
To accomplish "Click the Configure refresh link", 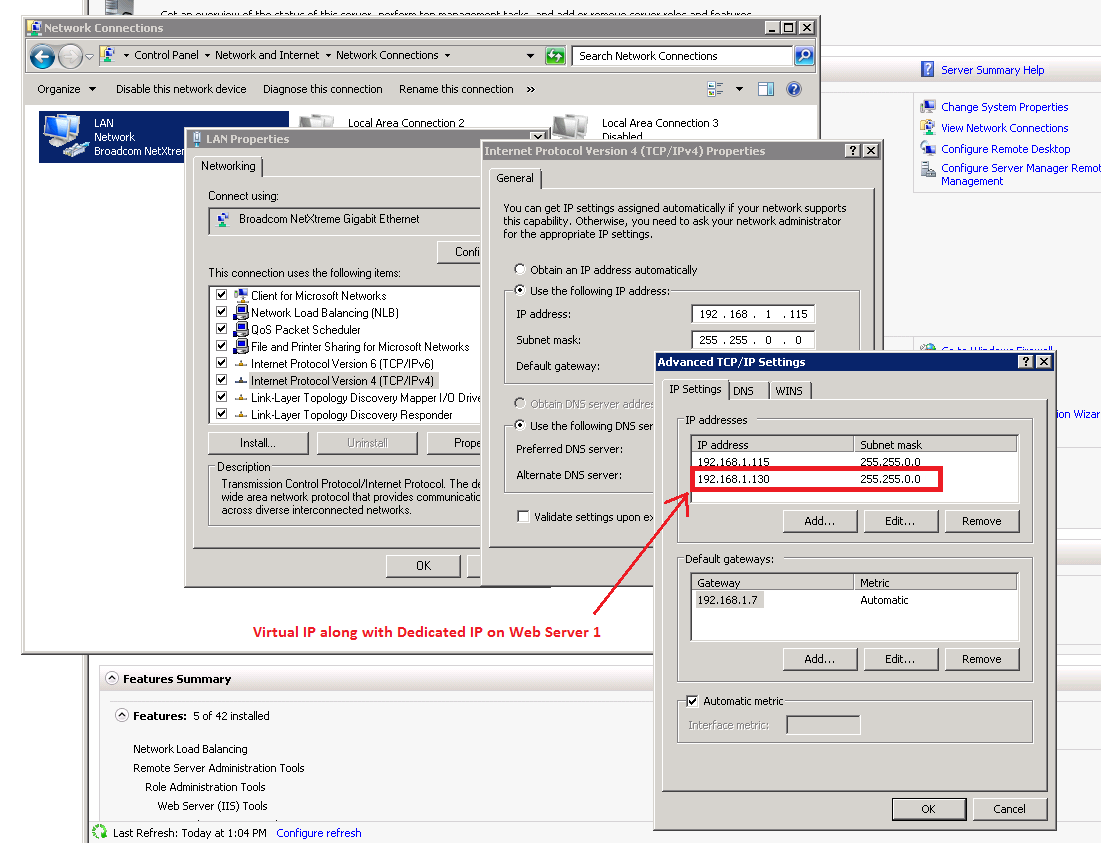I will [318, 831].
